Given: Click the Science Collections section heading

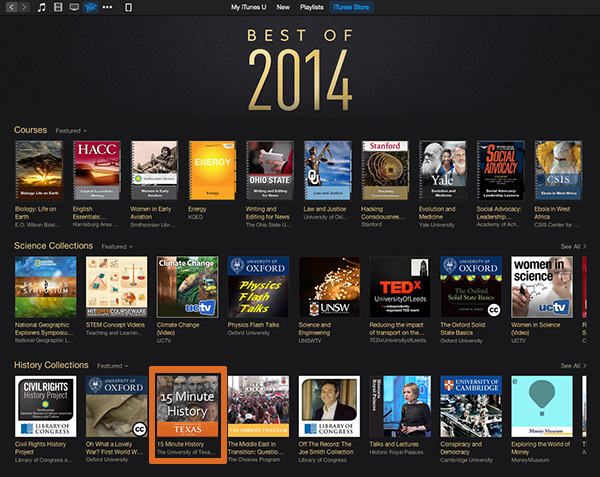Looking at the screenshot, I should tap(54, 246).
